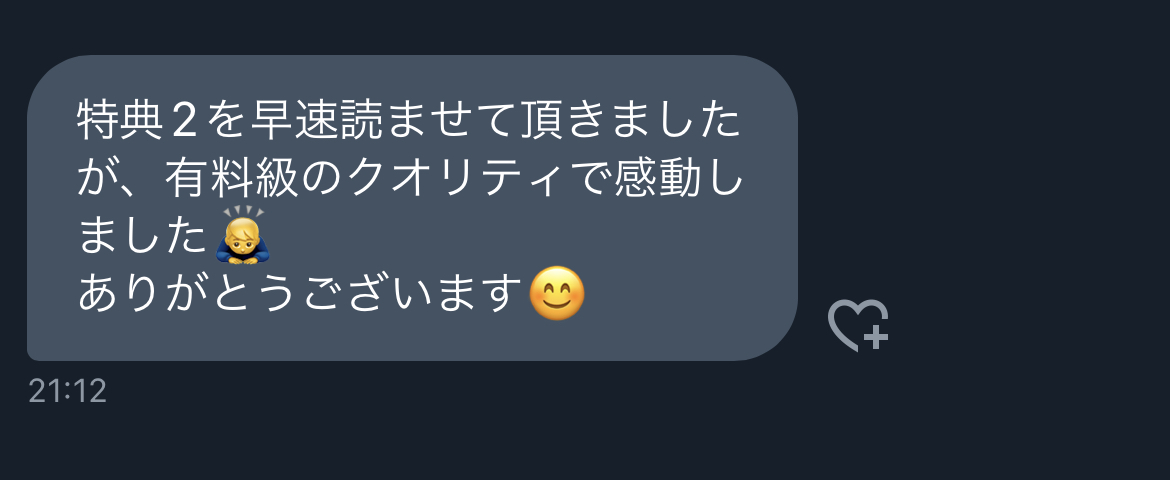Click the smiling face emoji
The width and height of the screenshot is (1170, 480).
point(557,293)
